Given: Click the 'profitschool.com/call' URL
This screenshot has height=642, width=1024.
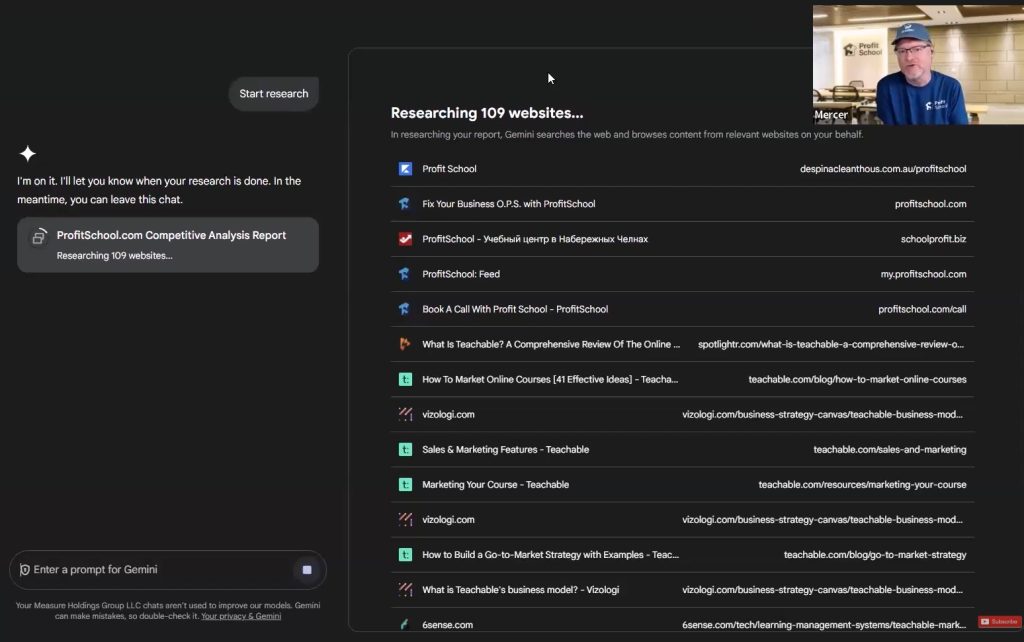Looking at the screenshot, I should coord(922,309).
